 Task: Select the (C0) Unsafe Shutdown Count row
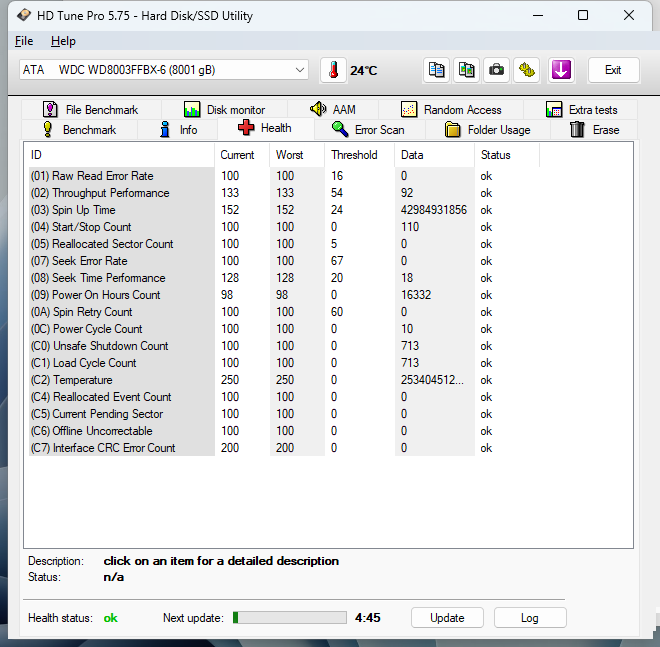(284, 346)
